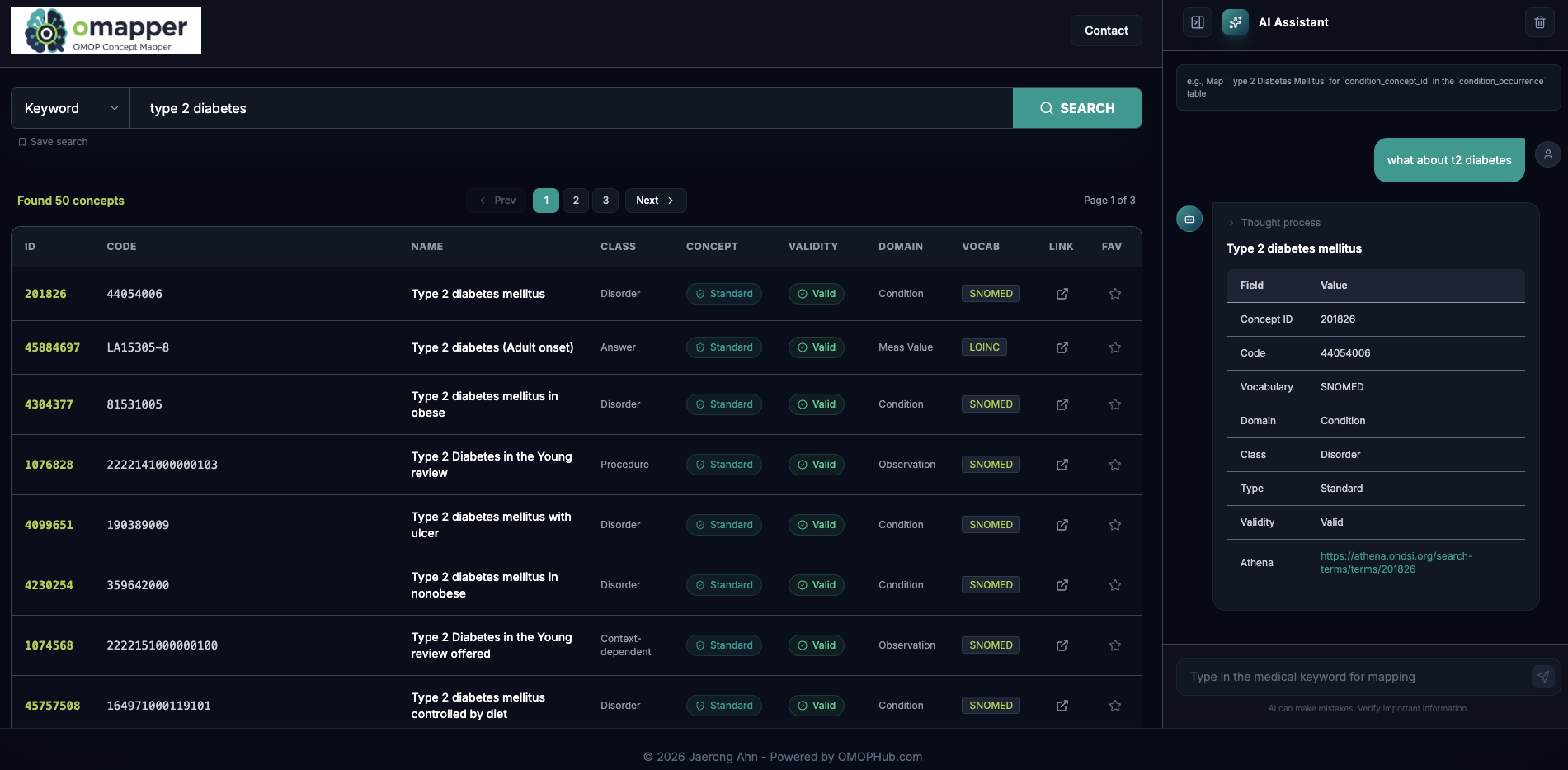This screenshot has height=770, width=1568.
Task: Click the Context-dependent class cell
Action: [x=625, y=645]
